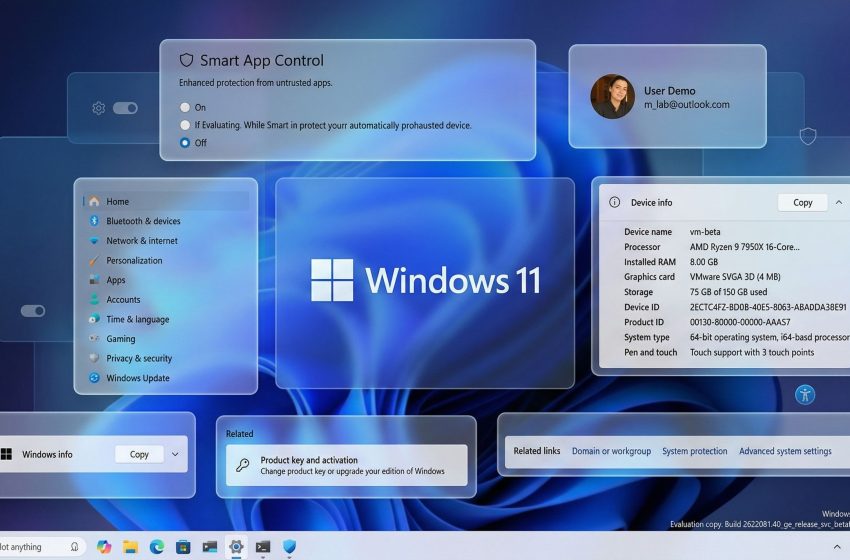Image resolution: width=850 pixels, height=560 pixels.
Task: Collapse the Device info section
Action: coord(839,202)
